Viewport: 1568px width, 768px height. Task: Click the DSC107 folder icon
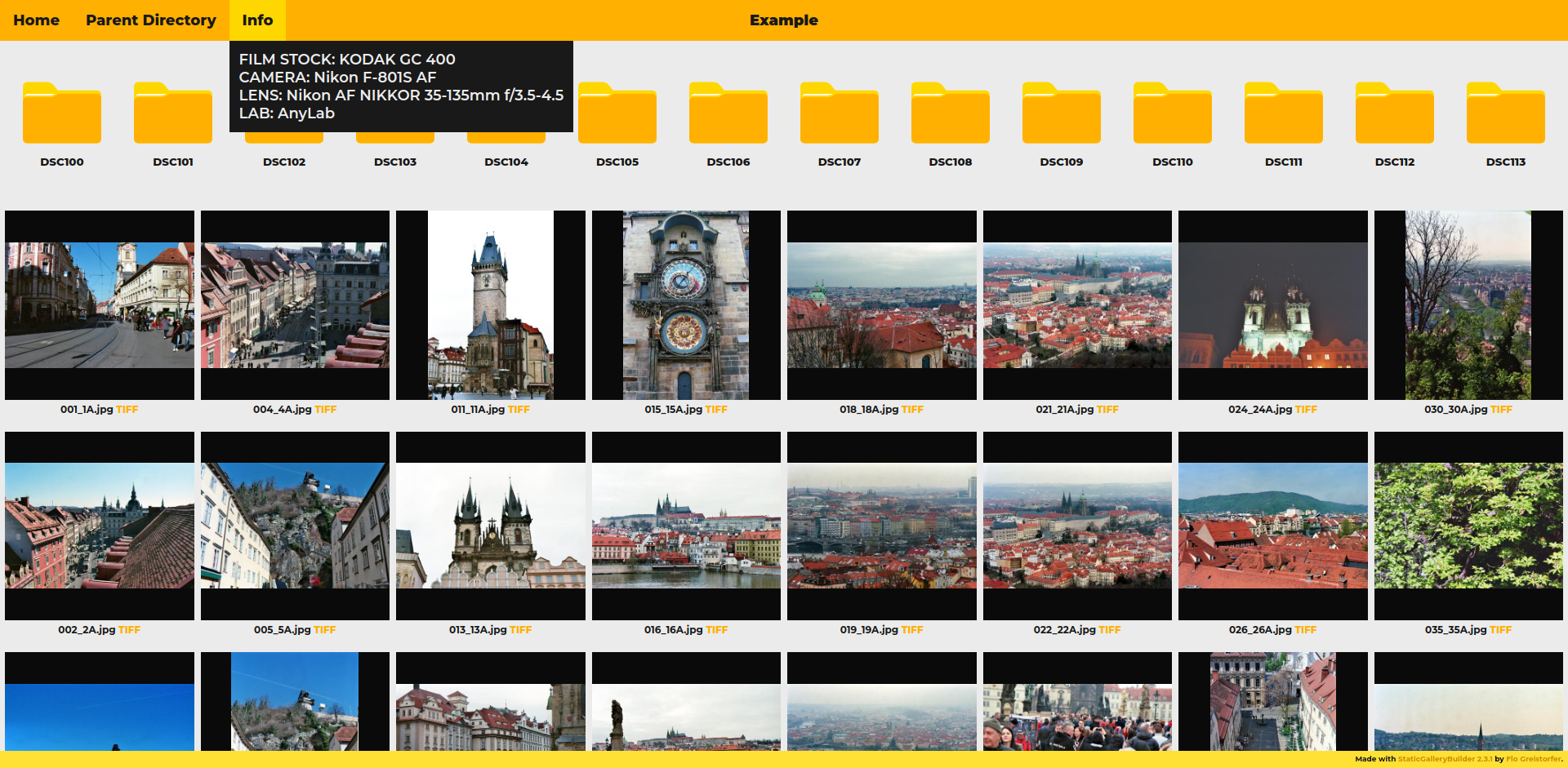coord(840,113)
